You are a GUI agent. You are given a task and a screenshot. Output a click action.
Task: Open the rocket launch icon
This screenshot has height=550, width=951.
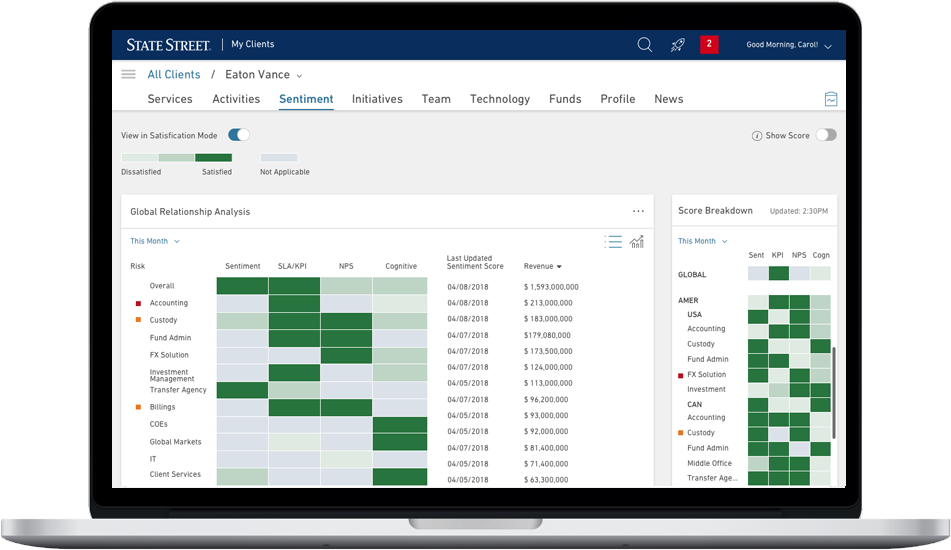coord(677,45)
